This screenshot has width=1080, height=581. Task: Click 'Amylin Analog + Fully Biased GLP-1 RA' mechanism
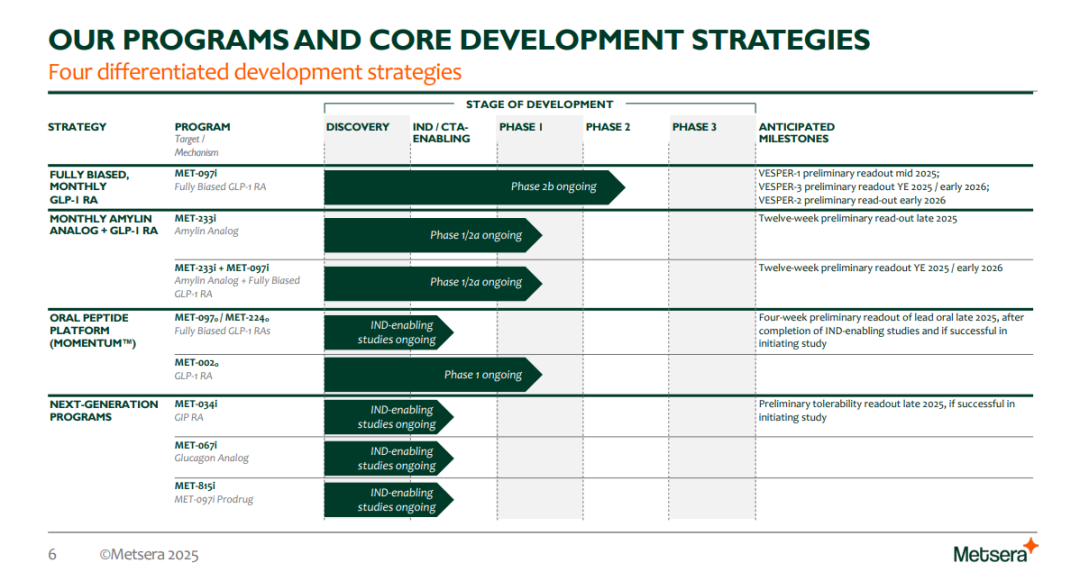coord(237,287)
